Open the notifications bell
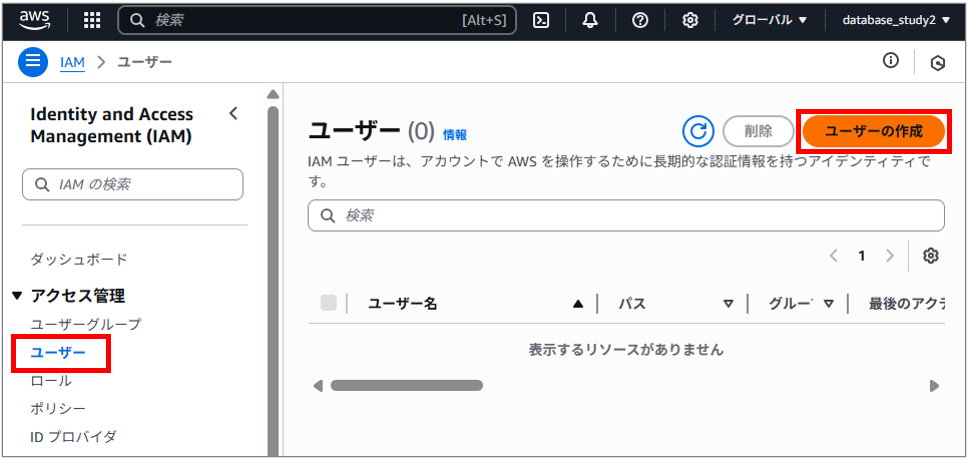Image resolution: width=969 pixels, height=459 pixels. 590,20
